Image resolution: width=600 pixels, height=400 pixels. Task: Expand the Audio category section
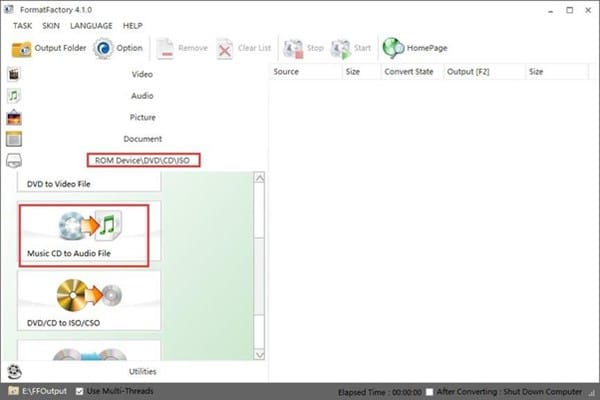point(142,96)
